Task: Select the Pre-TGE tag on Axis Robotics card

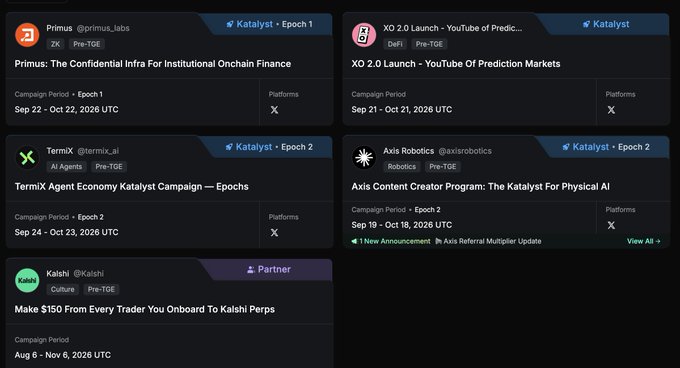Action: tap(443, 166)
